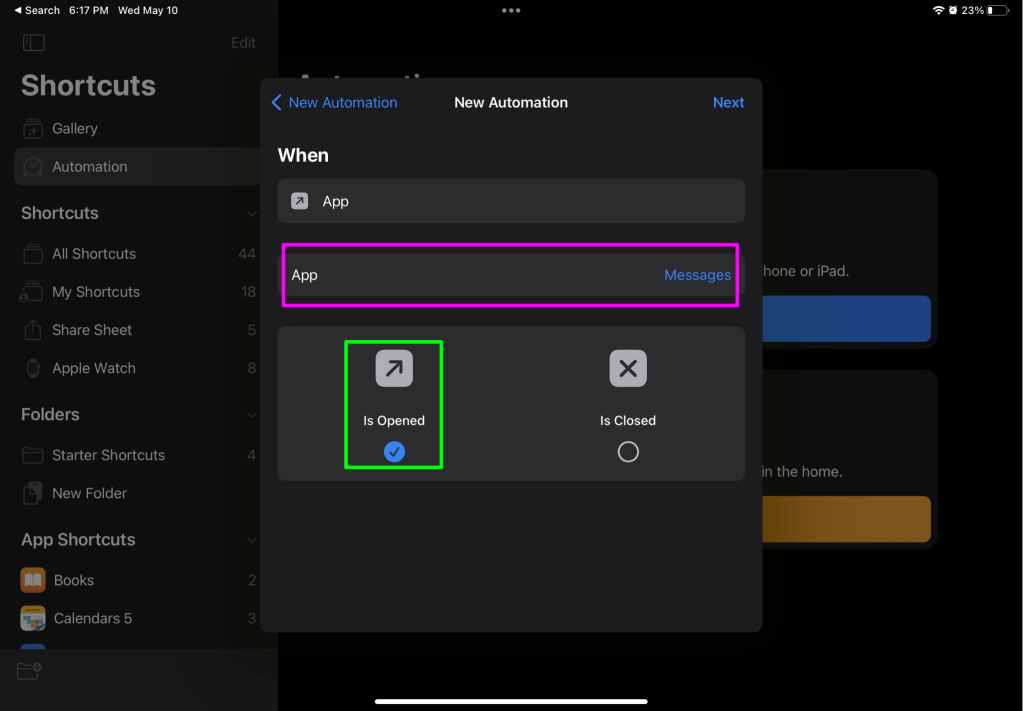Viewport: 1023px width, 711px height.
Task: Tap the new folder icon at bottom
Action: 29,671
